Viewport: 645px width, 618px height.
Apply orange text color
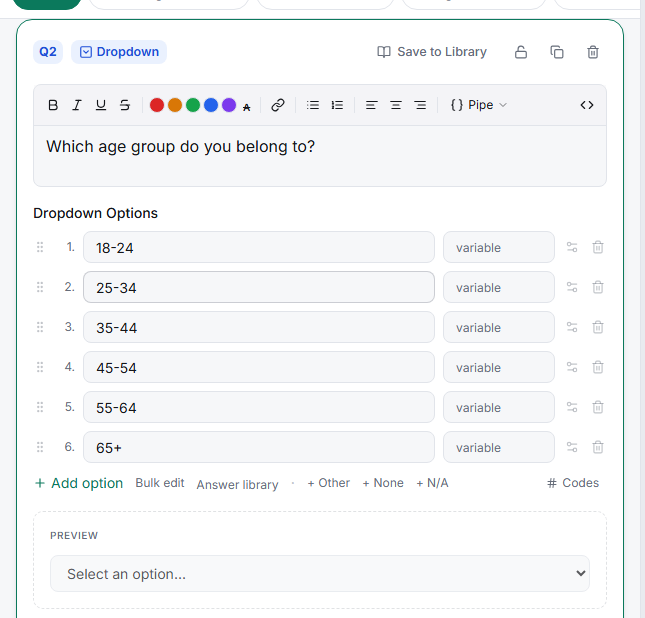pos(175,105)
